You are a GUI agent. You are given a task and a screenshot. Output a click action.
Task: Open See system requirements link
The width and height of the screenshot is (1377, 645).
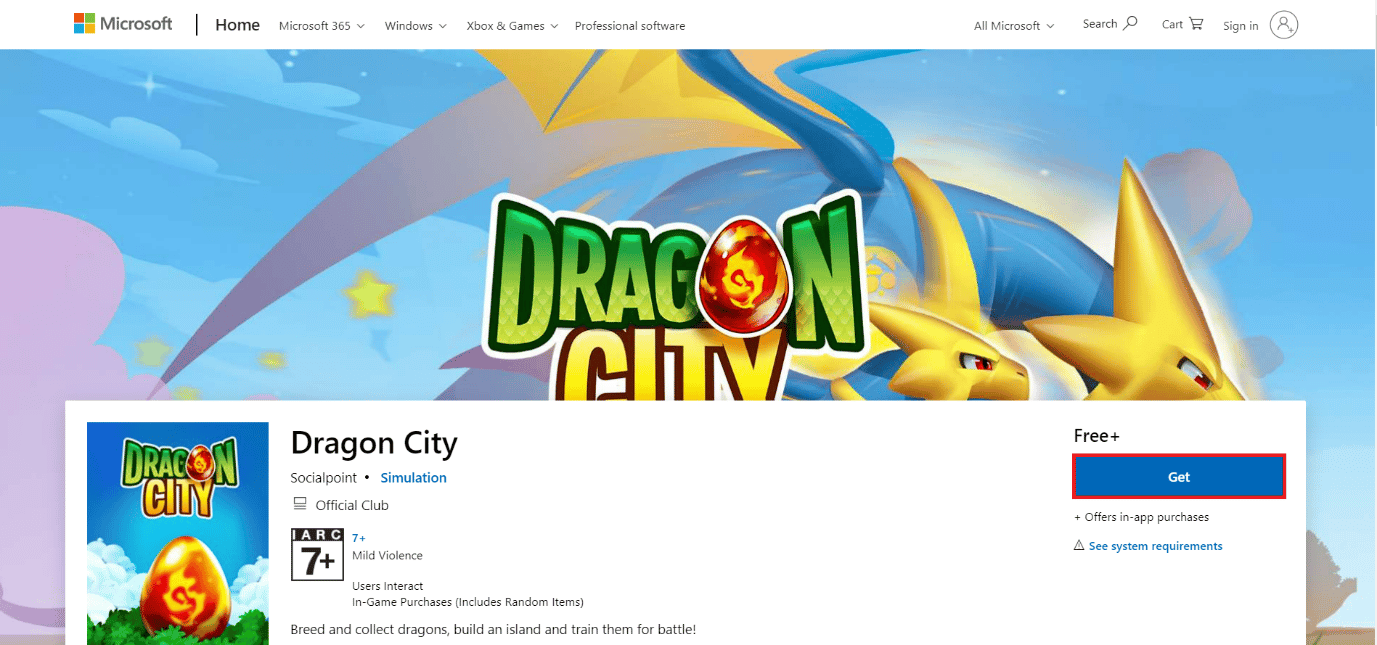point(1155,546)
